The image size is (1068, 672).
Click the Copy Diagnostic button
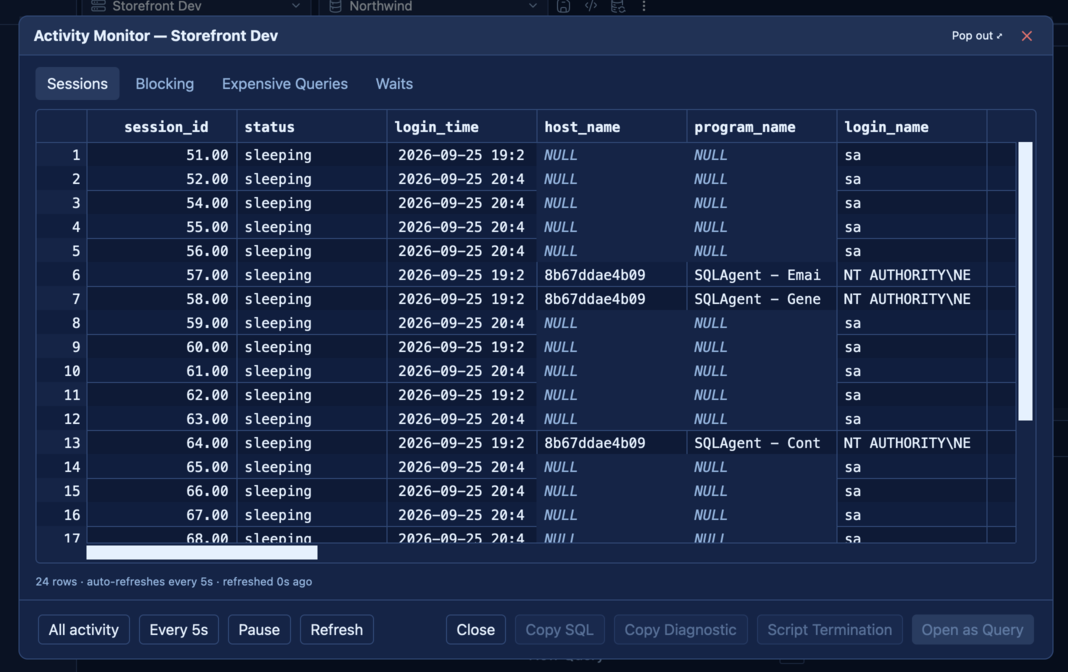tap(680, 630)
